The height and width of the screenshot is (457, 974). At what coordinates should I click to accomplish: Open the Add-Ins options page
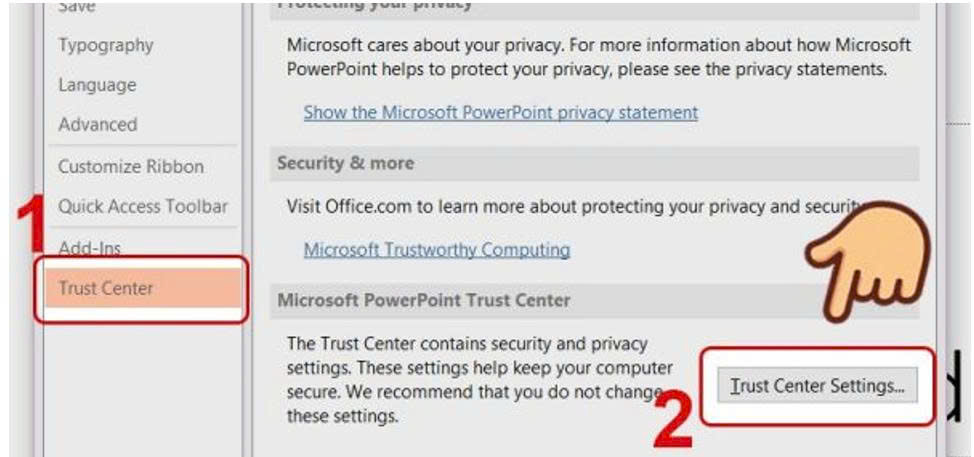(90, 248)
